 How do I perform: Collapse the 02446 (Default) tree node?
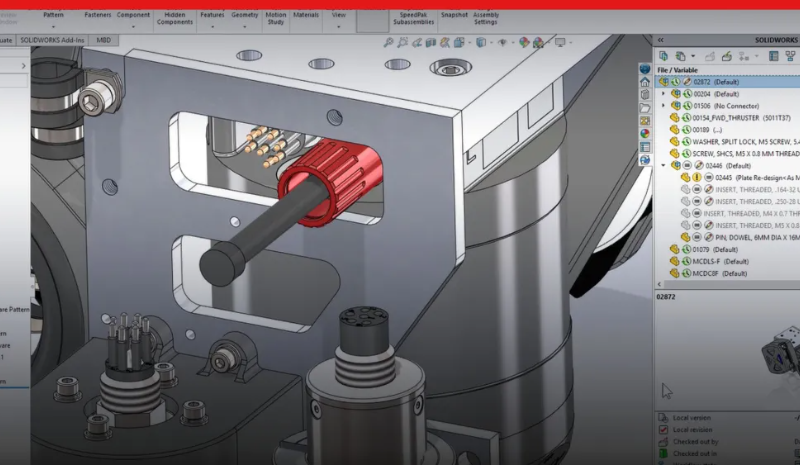(x=662, y=165)
